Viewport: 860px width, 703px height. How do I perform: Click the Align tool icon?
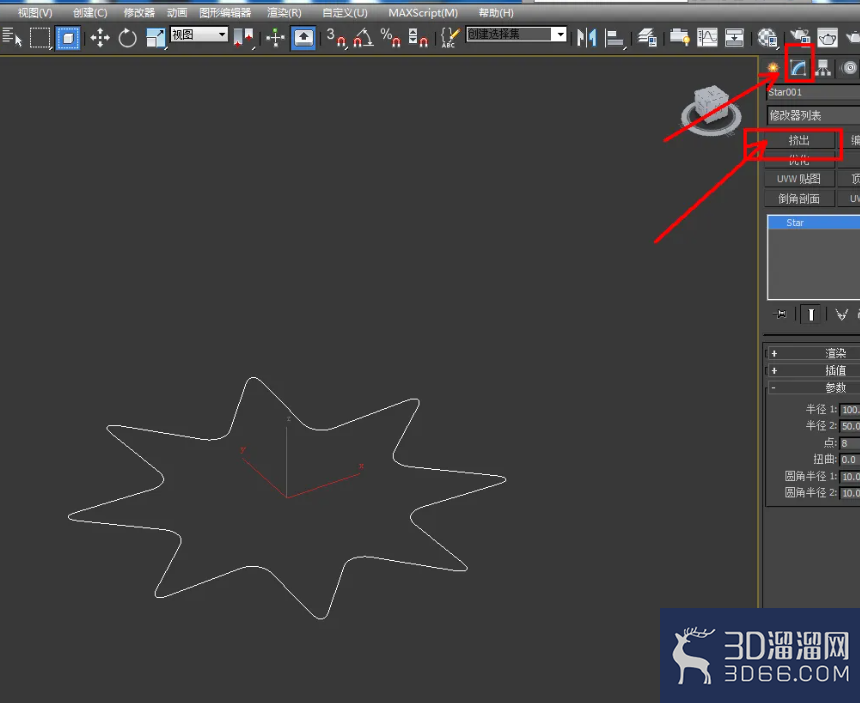tap(614, 38)
